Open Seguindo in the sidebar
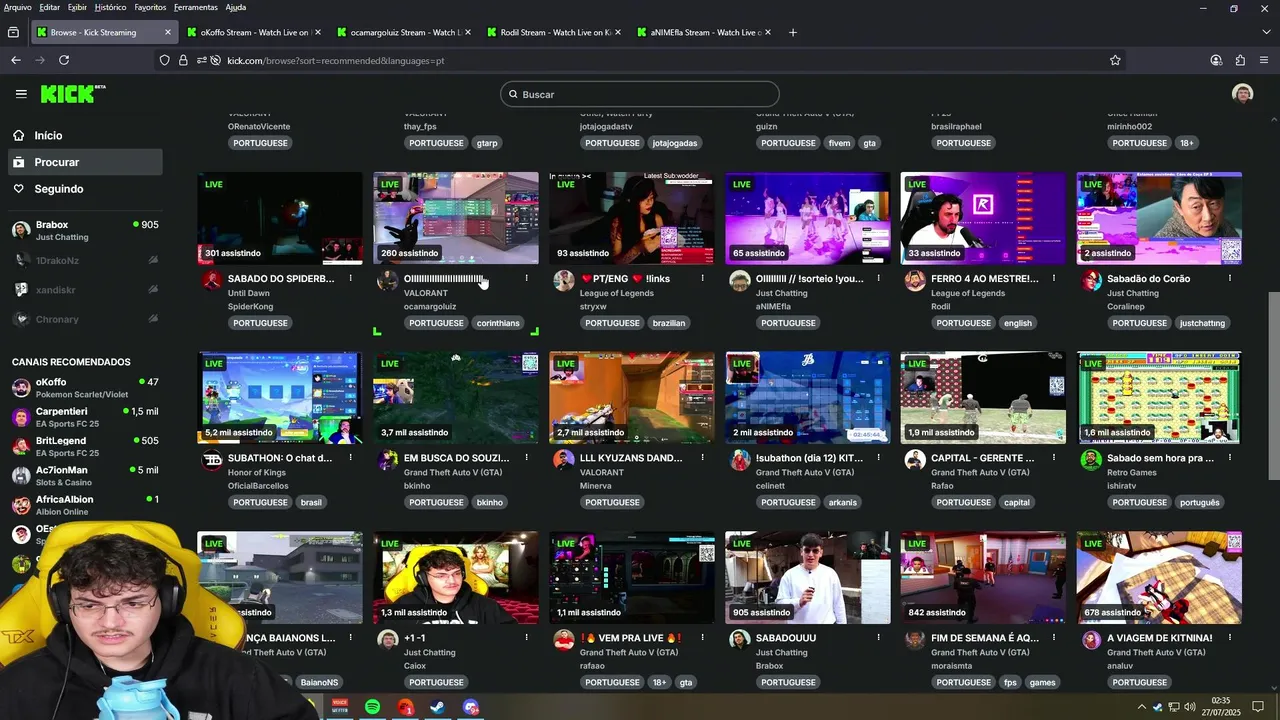Image resolution: width=1280 pixels, height=720 pixels. point(85,188)
